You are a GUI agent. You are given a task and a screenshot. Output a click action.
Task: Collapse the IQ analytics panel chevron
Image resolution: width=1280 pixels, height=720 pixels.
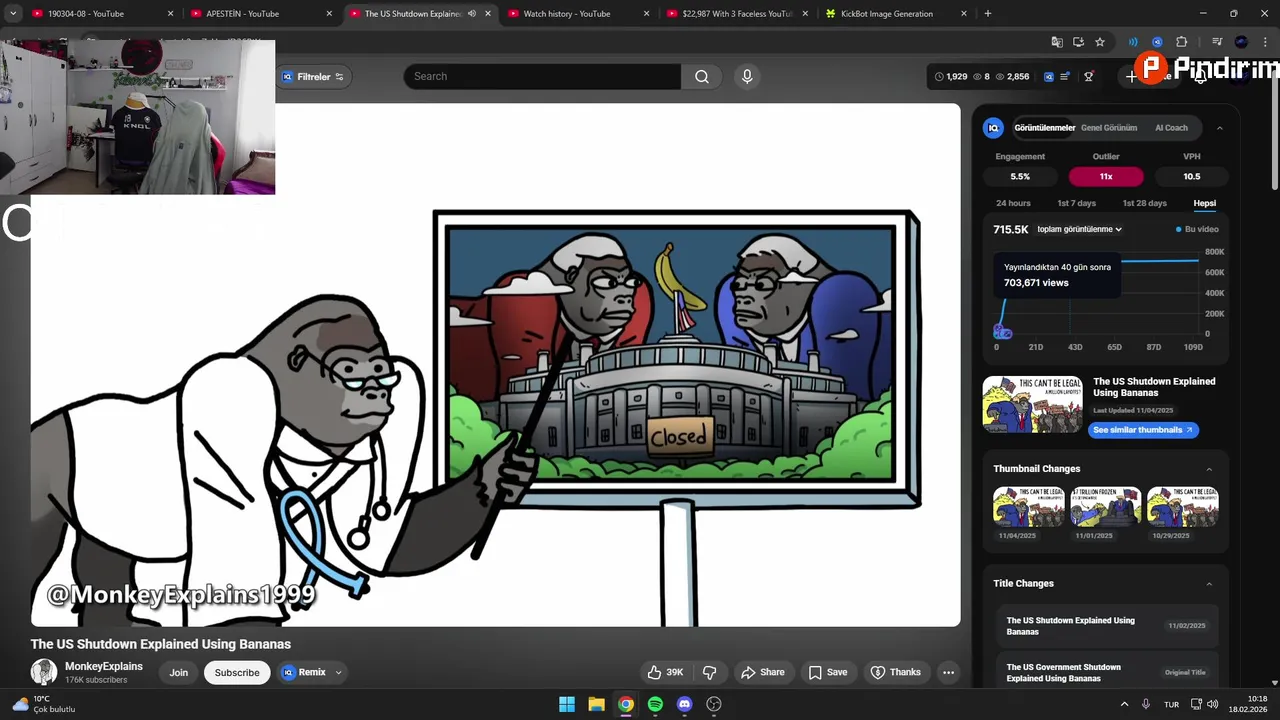1219,128
